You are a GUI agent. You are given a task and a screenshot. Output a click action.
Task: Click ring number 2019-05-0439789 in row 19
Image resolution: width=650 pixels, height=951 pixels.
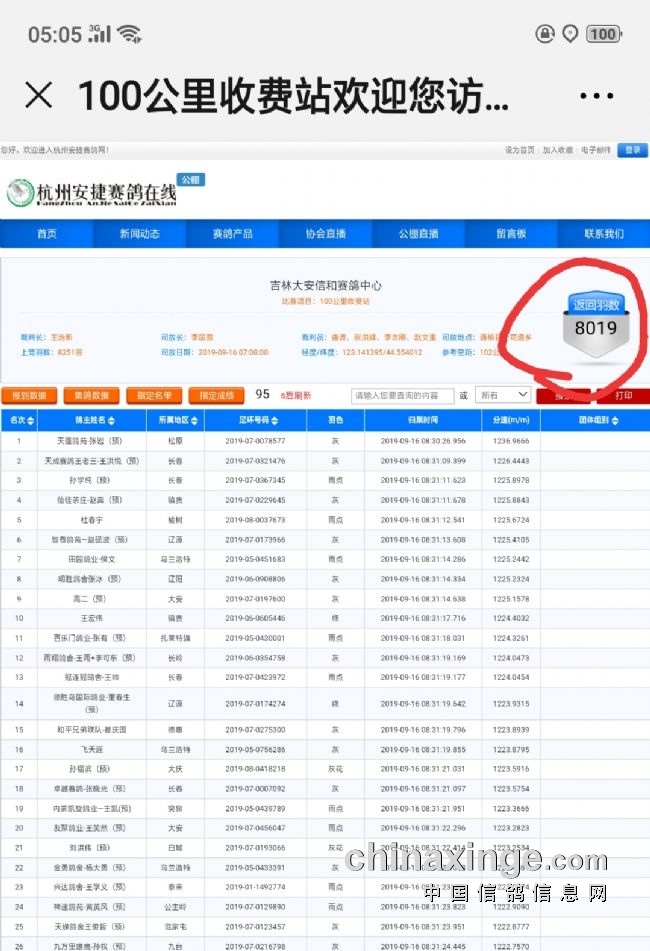255,808
